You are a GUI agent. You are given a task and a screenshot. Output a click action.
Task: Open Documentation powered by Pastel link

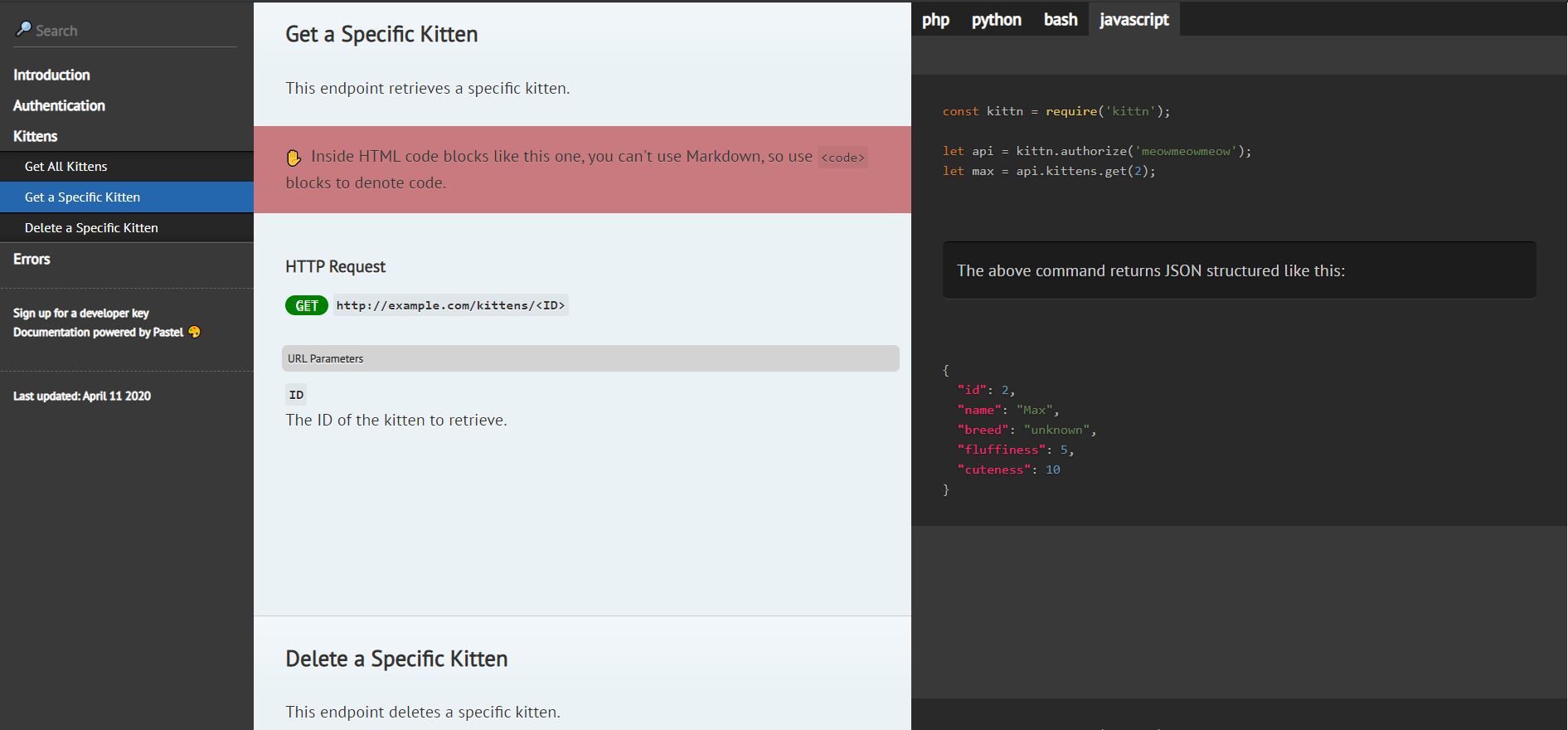point(98,332)
